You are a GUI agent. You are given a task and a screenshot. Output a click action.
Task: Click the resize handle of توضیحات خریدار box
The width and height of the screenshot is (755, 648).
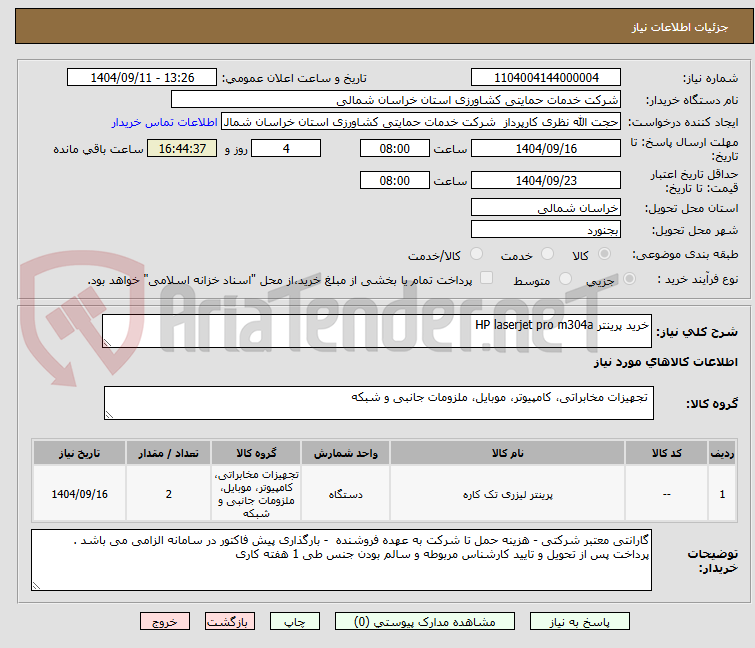(x=37, y=586)
